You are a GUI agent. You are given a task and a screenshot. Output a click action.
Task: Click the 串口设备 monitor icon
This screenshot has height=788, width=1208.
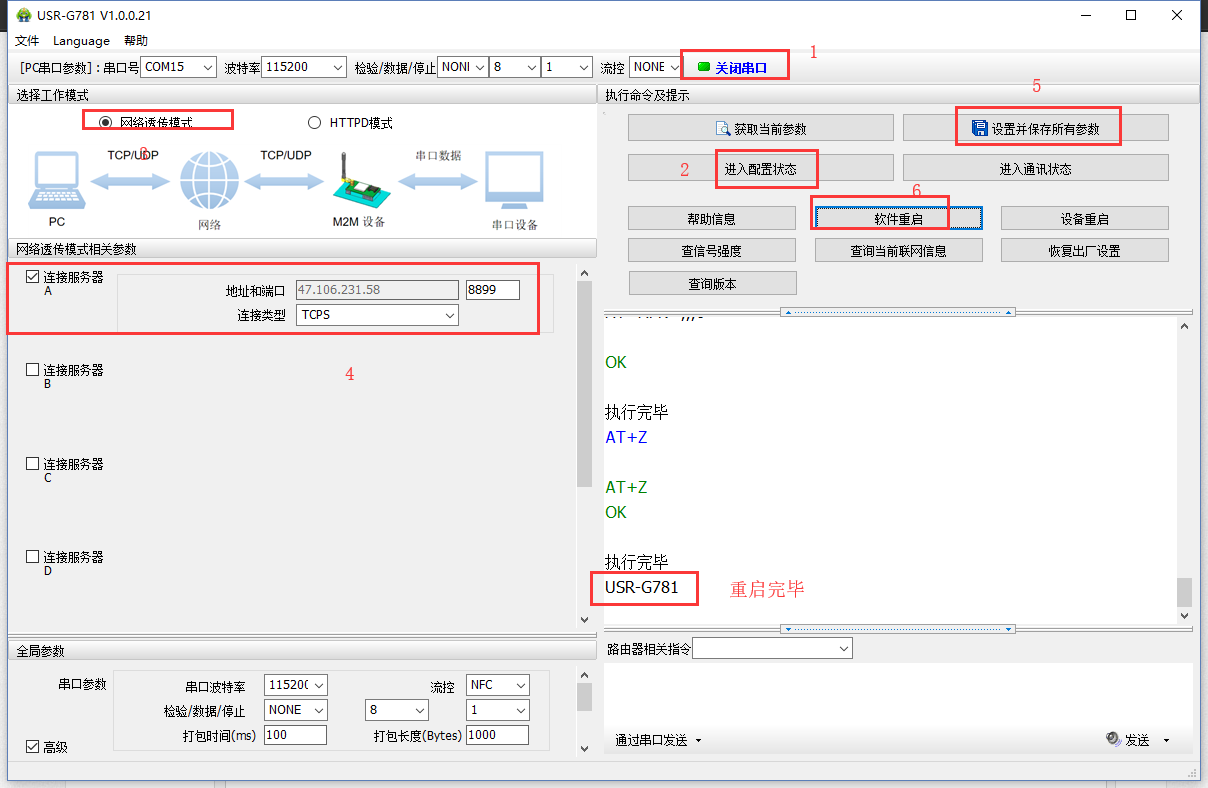[x=514, y=182]
